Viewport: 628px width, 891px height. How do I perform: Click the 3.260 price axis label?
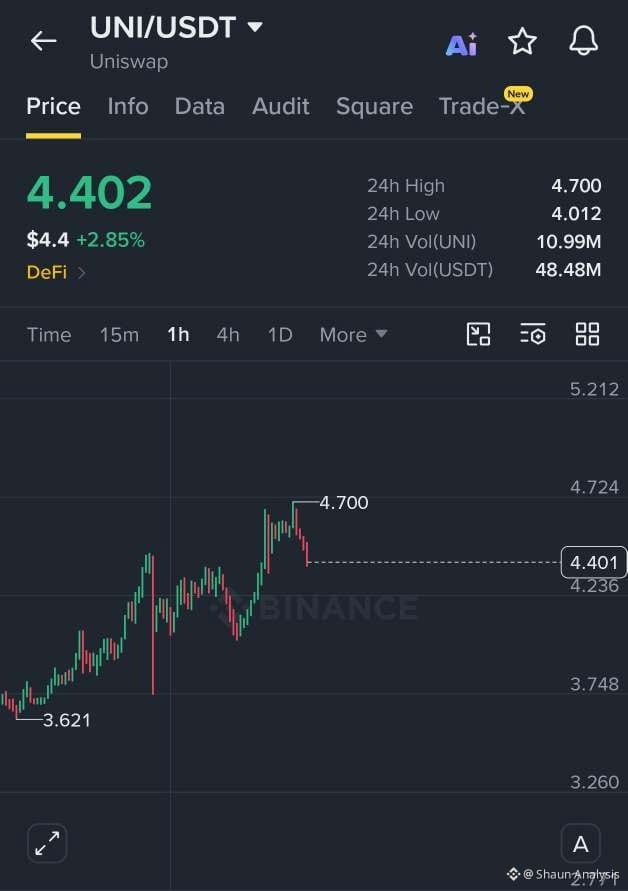(x=594, y=782)
